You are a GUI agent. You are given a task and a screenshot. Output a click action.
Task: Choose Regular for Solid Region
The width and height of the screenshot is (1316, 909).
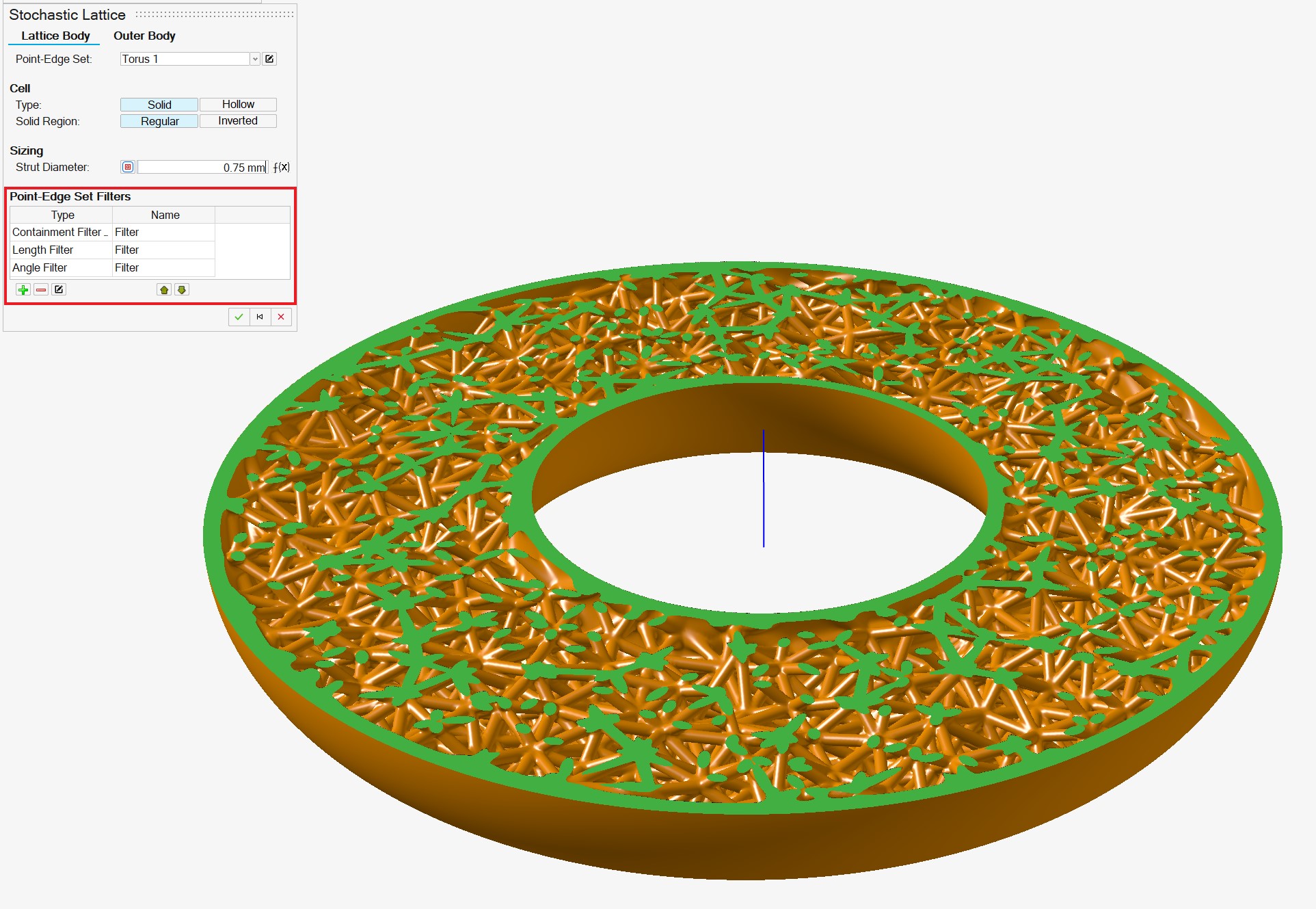tap(159, 121)
